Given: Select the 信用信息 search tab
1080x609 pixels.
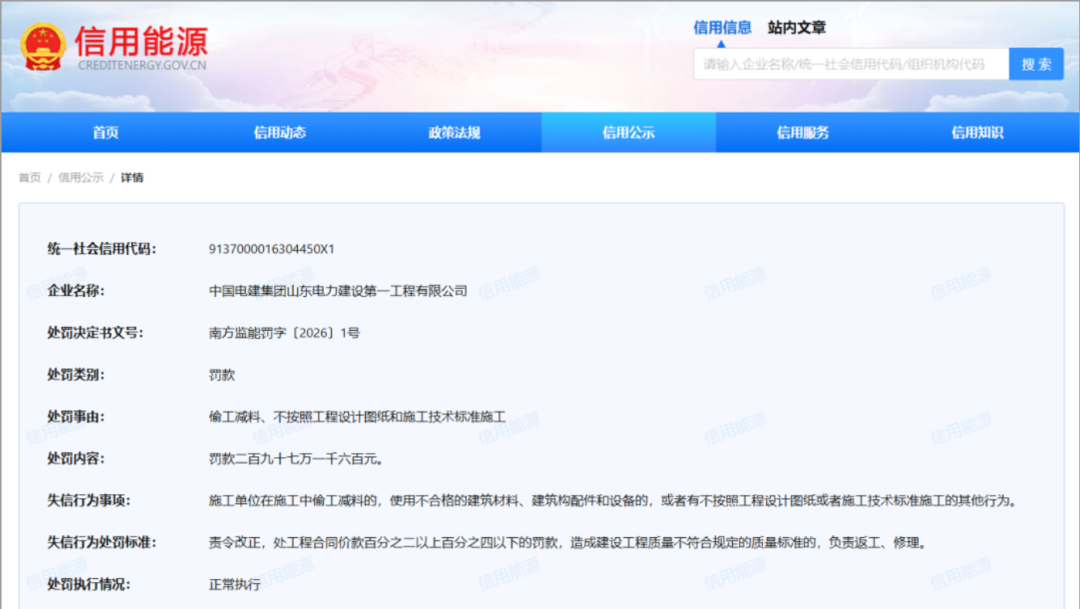Looking at the screenshot, I should tap(722, 28).
